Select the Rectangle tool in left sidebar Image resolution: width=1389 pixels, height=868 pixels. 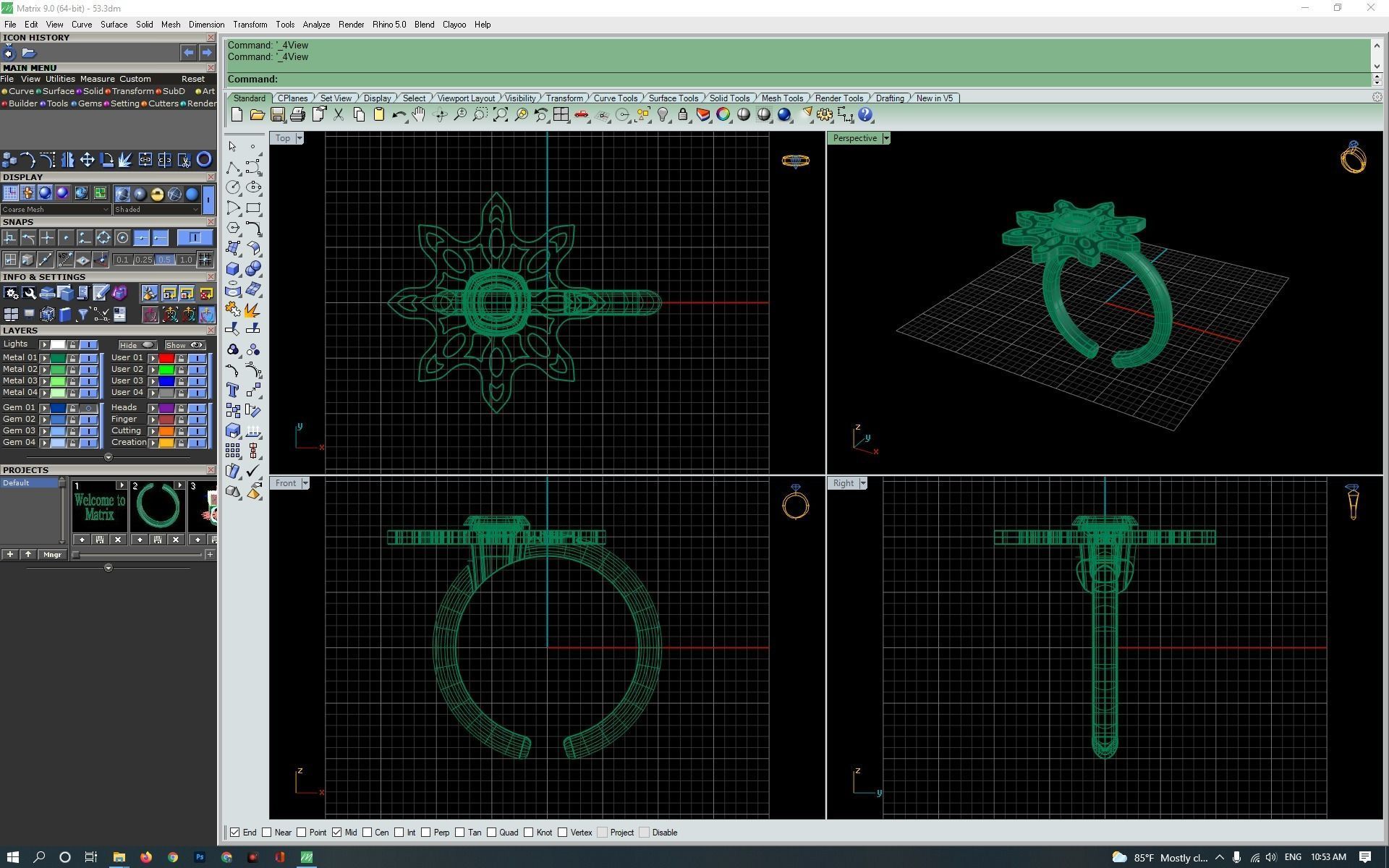tap(253, 208)
